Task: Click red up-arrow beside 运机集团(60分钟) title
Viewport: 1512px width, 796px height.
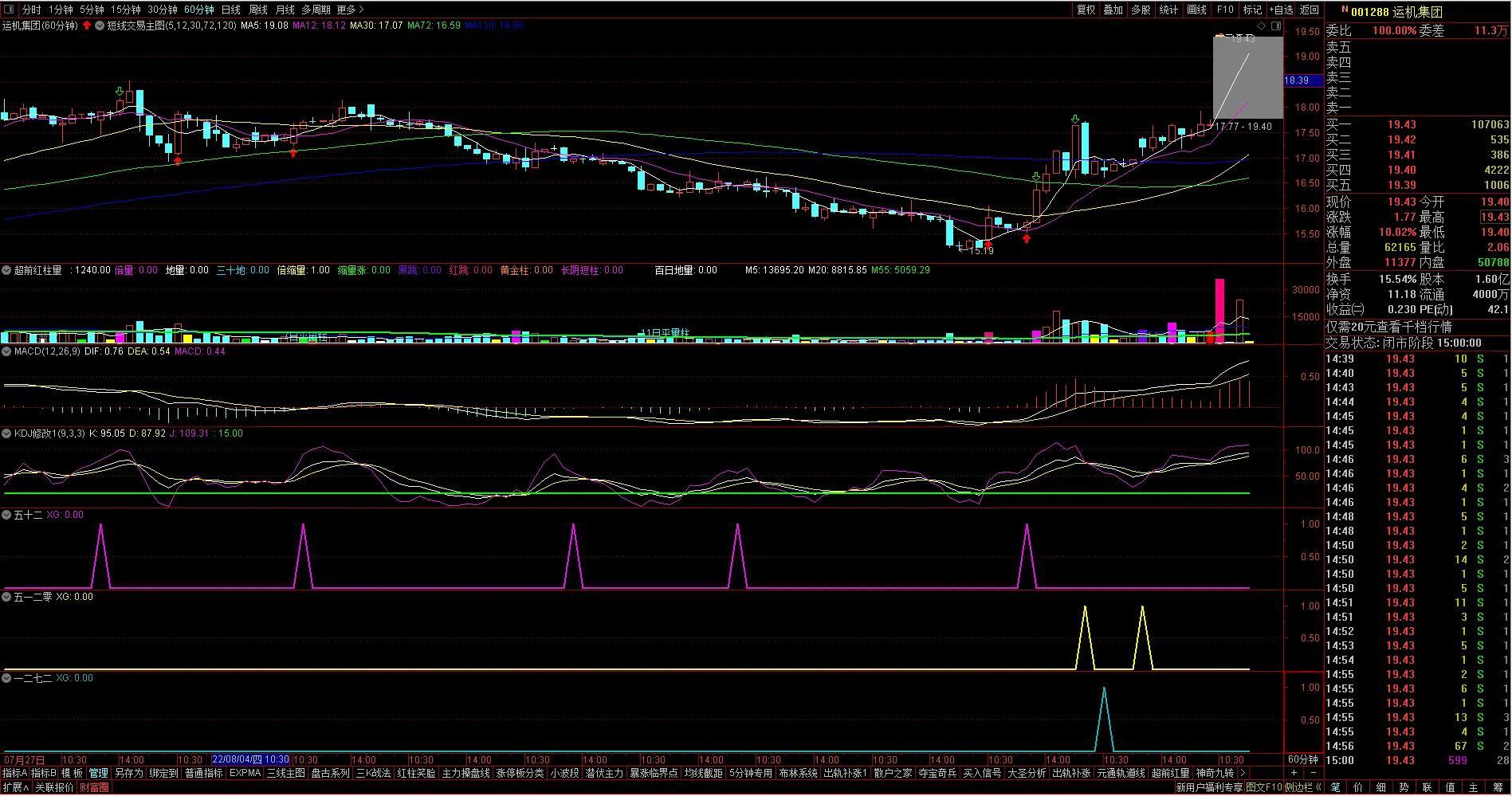Action: (87, 25)
